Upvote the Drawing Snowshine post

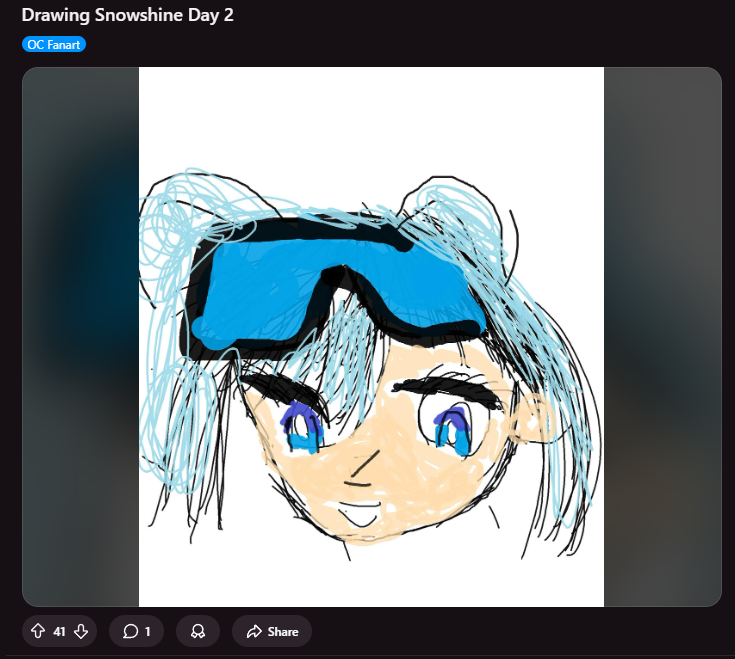[38, 631]
